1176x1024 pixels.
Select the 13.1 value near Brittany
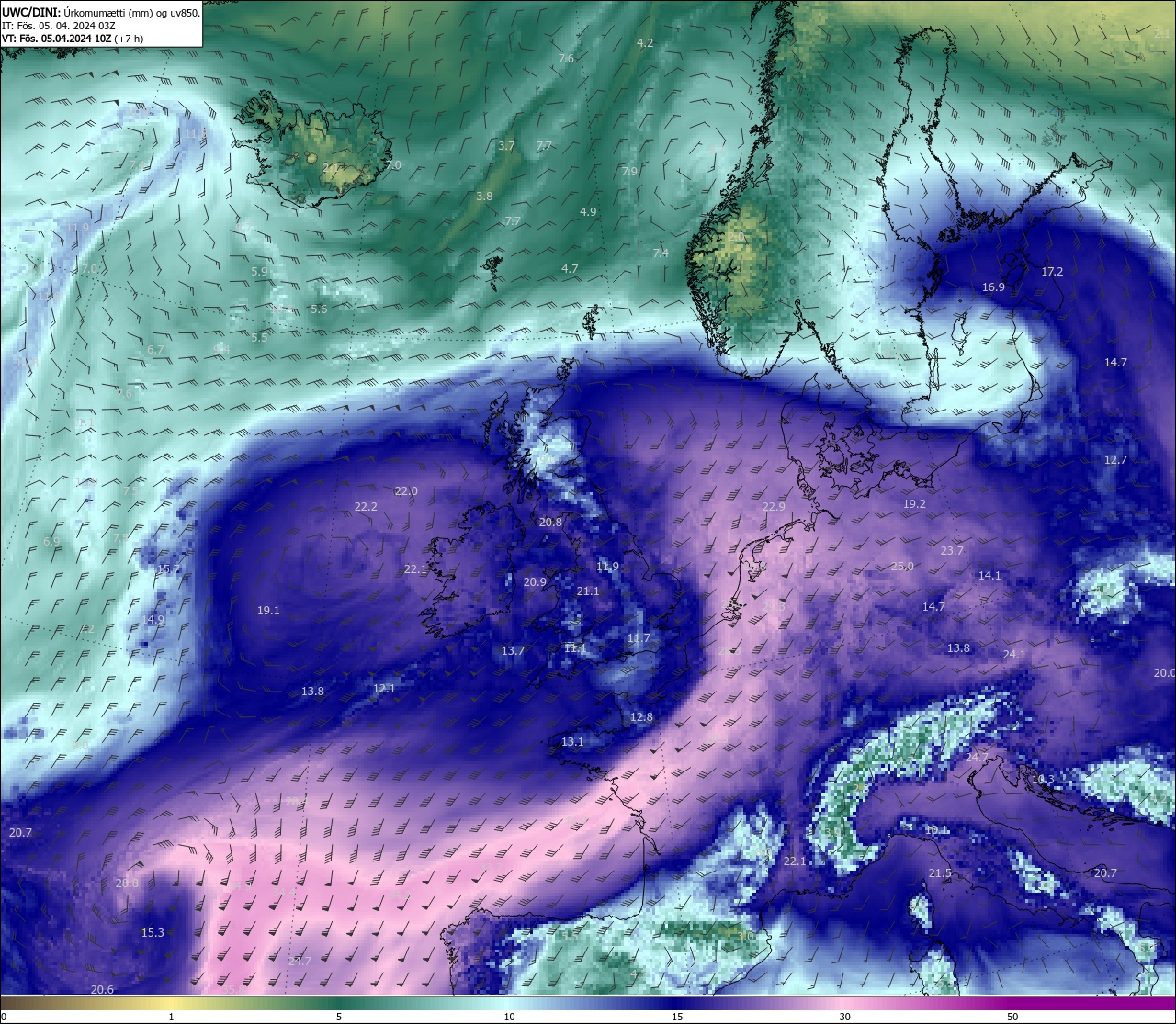572,742
